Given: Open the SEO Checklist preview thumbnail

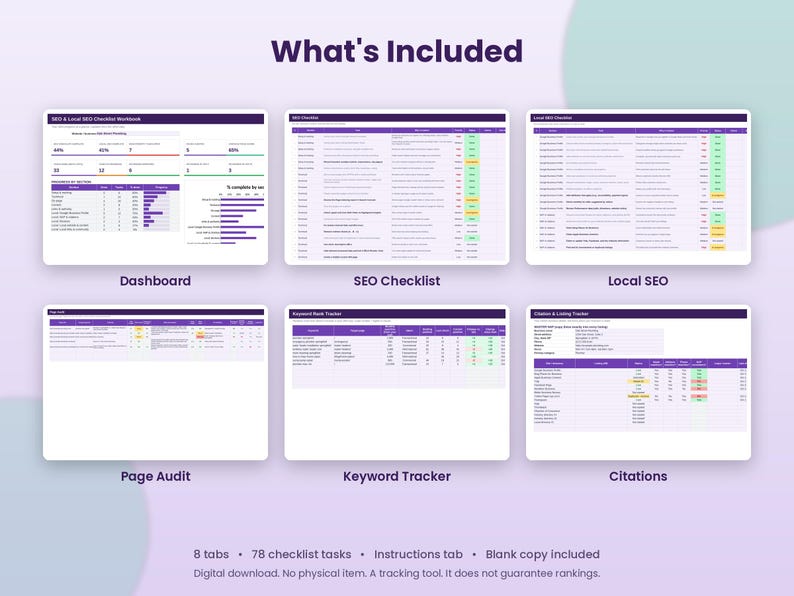Looking at the screenshot, I should [x=397, y=187].
